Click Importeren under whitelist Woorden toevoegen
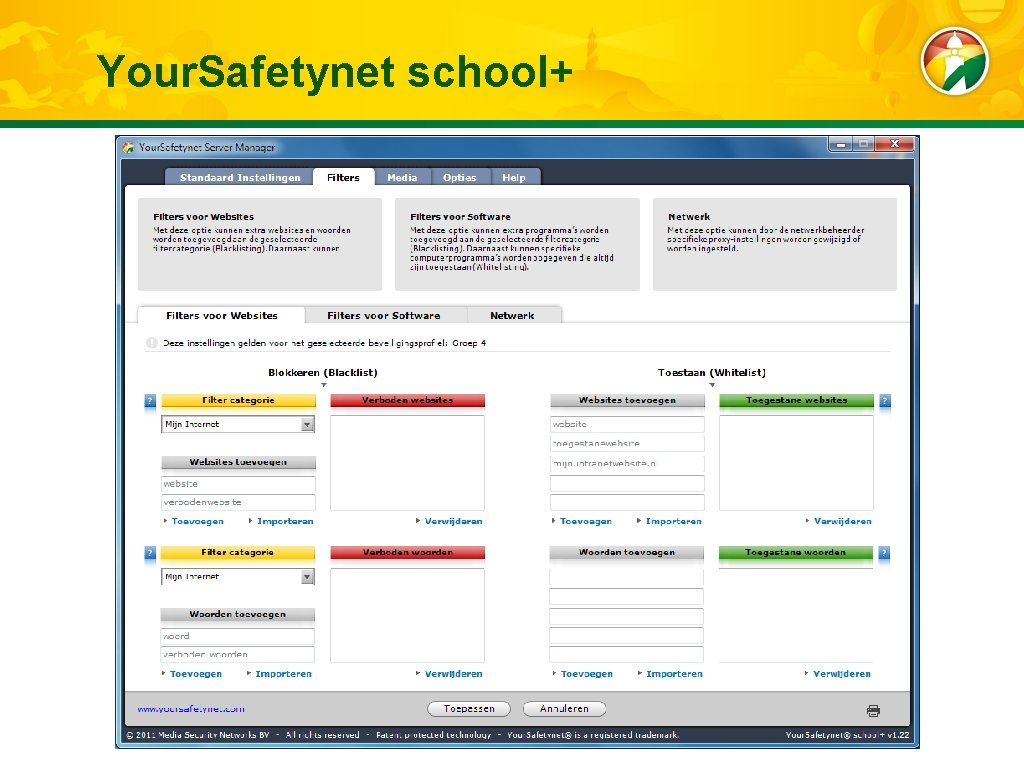Screen dimensions: 1024x768 (x=675, y=674)
